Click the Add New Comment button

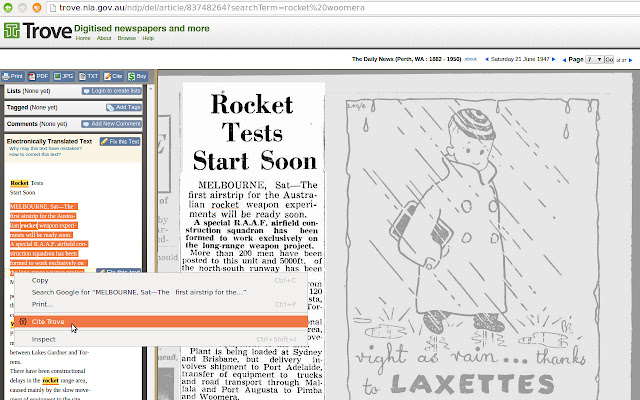pos(110,124)
